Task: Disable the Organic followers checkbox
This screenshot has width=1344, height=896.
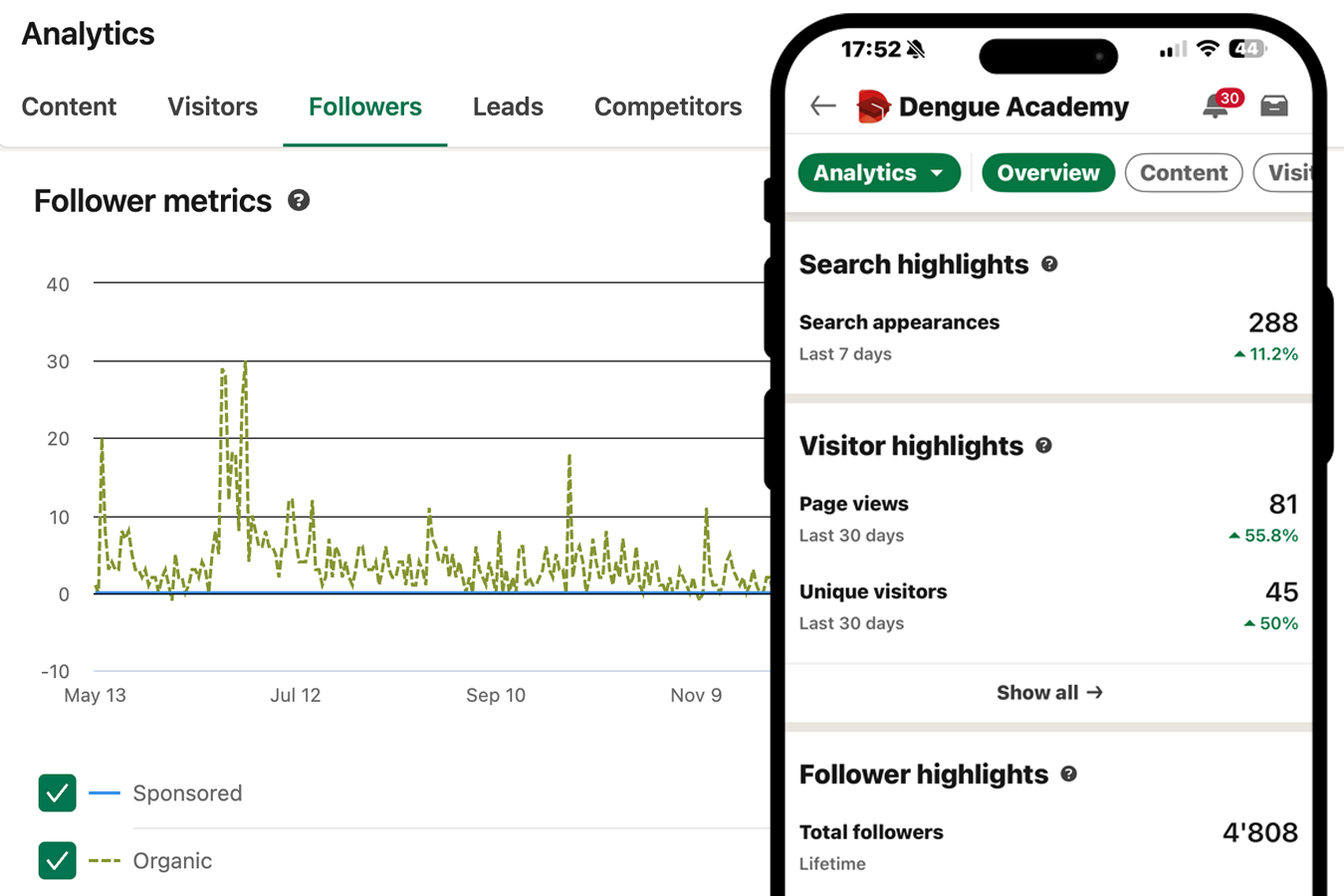Action: pos(57,860)
